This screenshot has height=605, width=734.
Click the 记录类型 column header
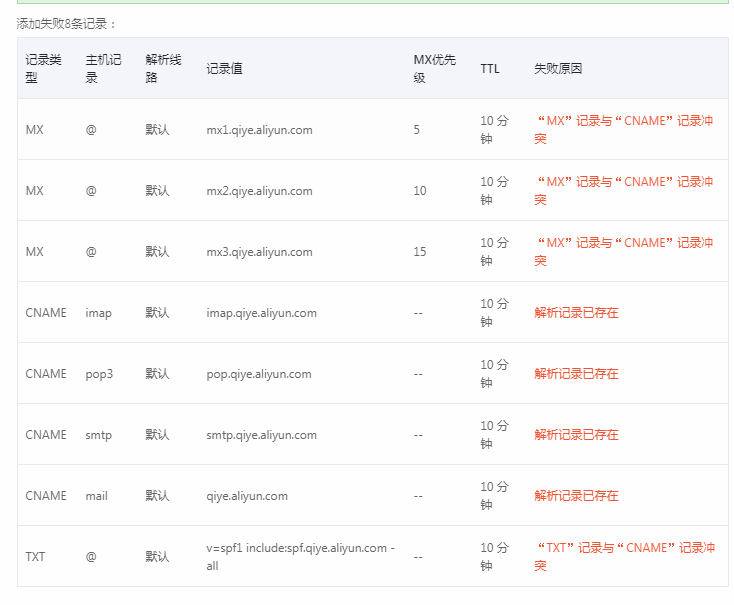[x=44, y=68]
